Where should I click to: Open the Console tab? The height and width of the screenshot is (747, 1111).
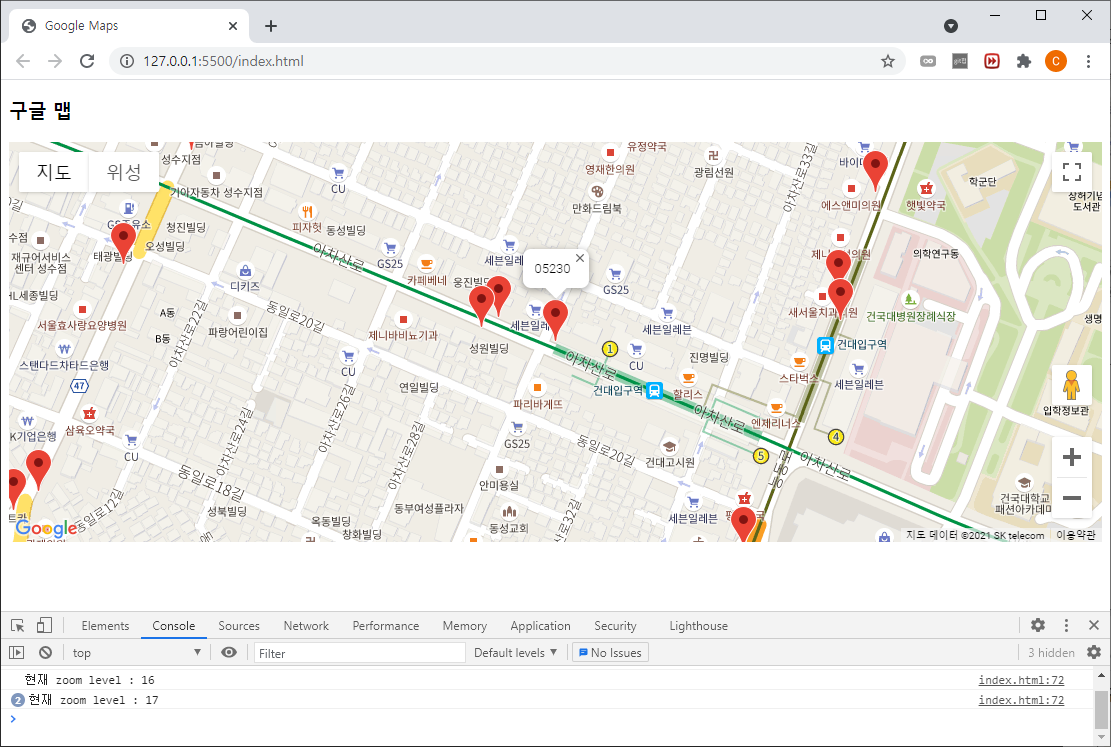pyautogui.click(x=174, y=626)
